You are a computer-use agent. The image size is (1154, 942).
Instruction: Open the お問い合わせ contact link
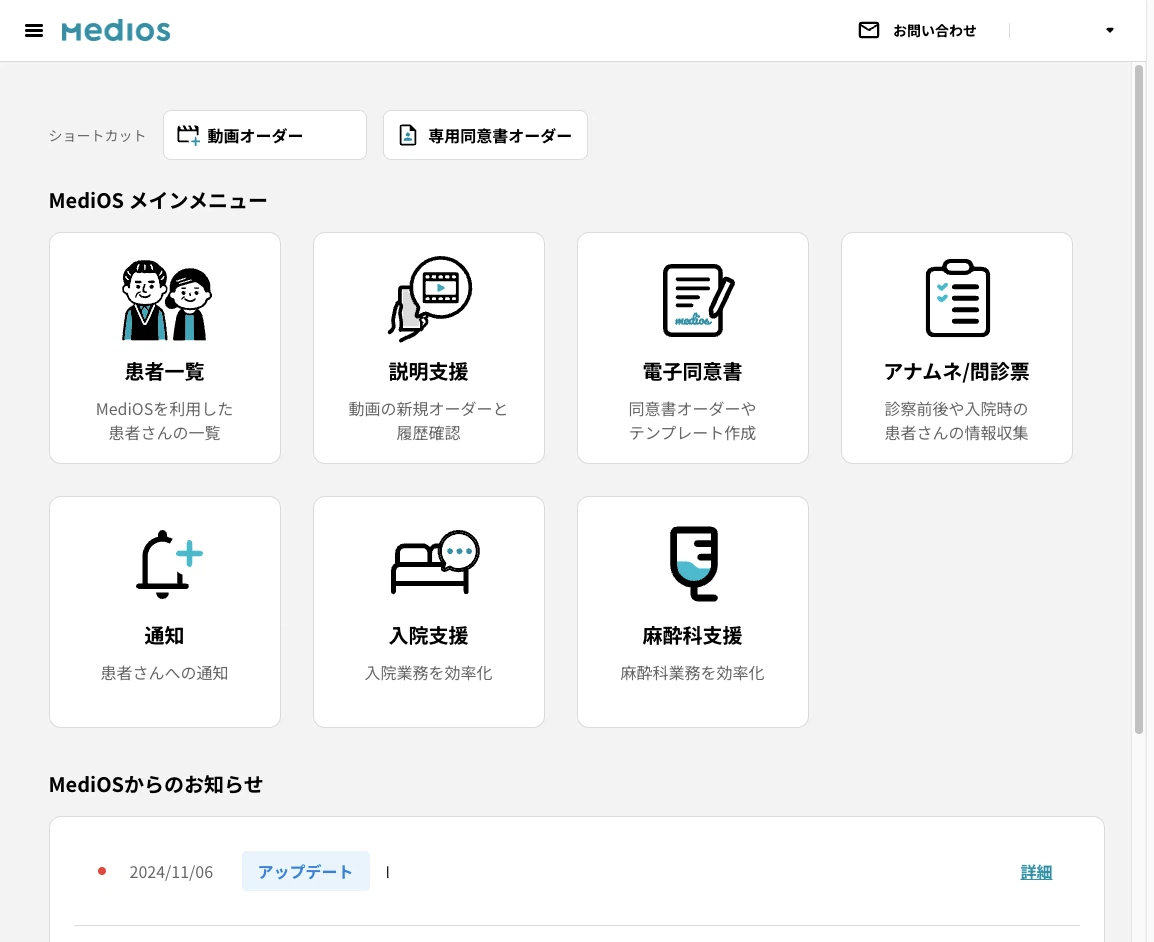point(934,31)
